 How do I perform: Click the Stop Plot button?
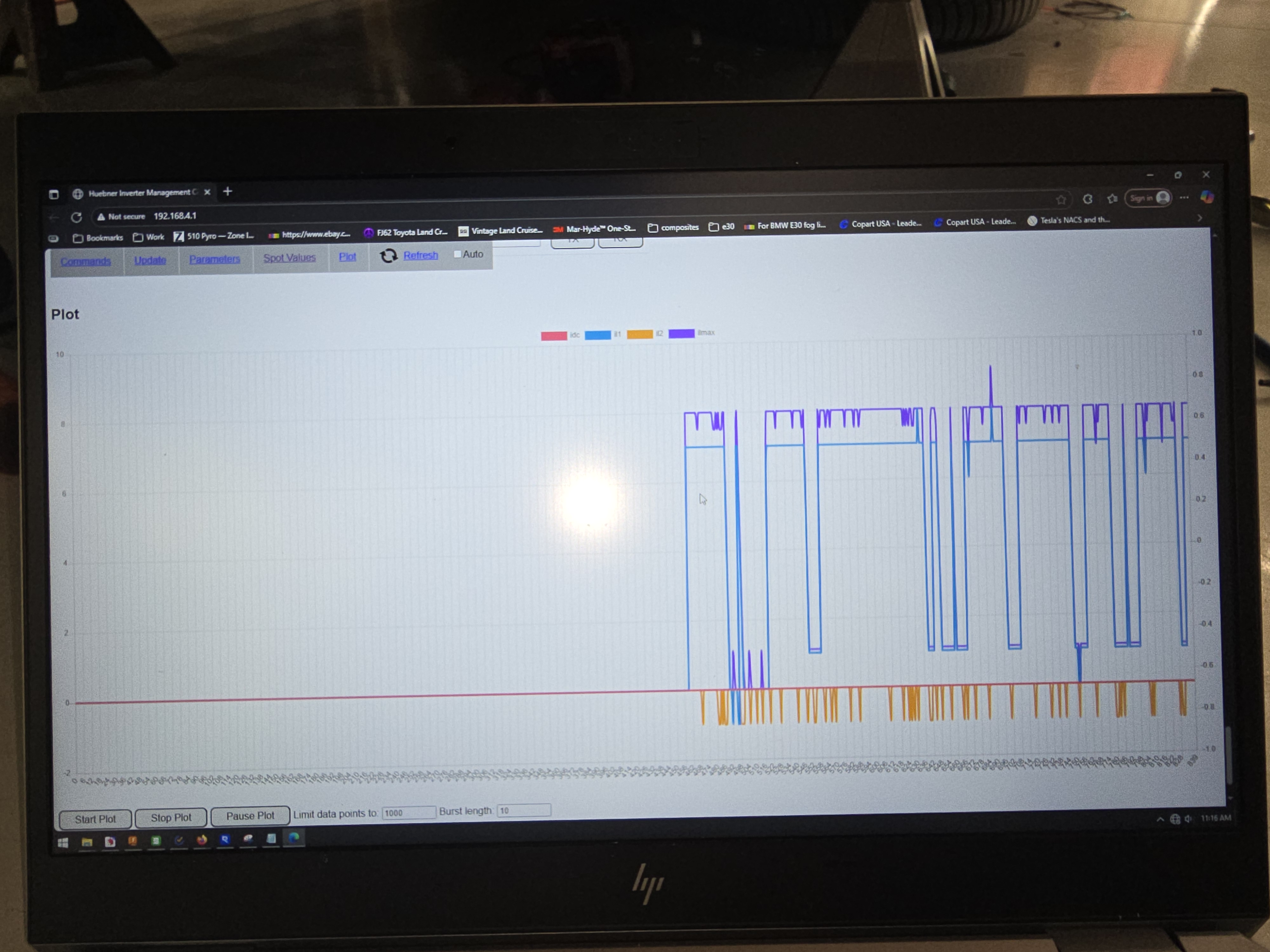coord(170,818)
